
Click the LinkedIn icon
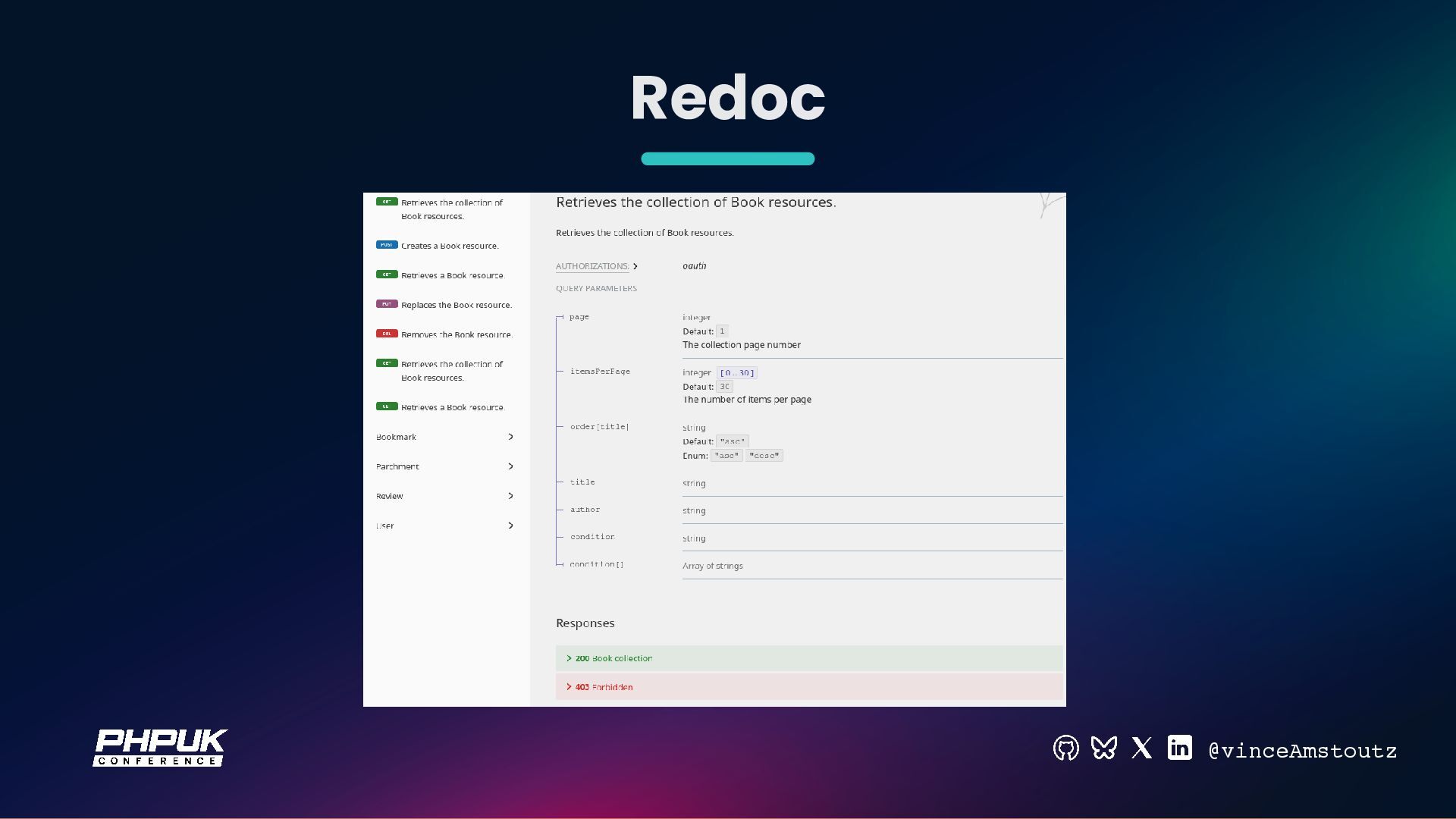point(1179,748)
